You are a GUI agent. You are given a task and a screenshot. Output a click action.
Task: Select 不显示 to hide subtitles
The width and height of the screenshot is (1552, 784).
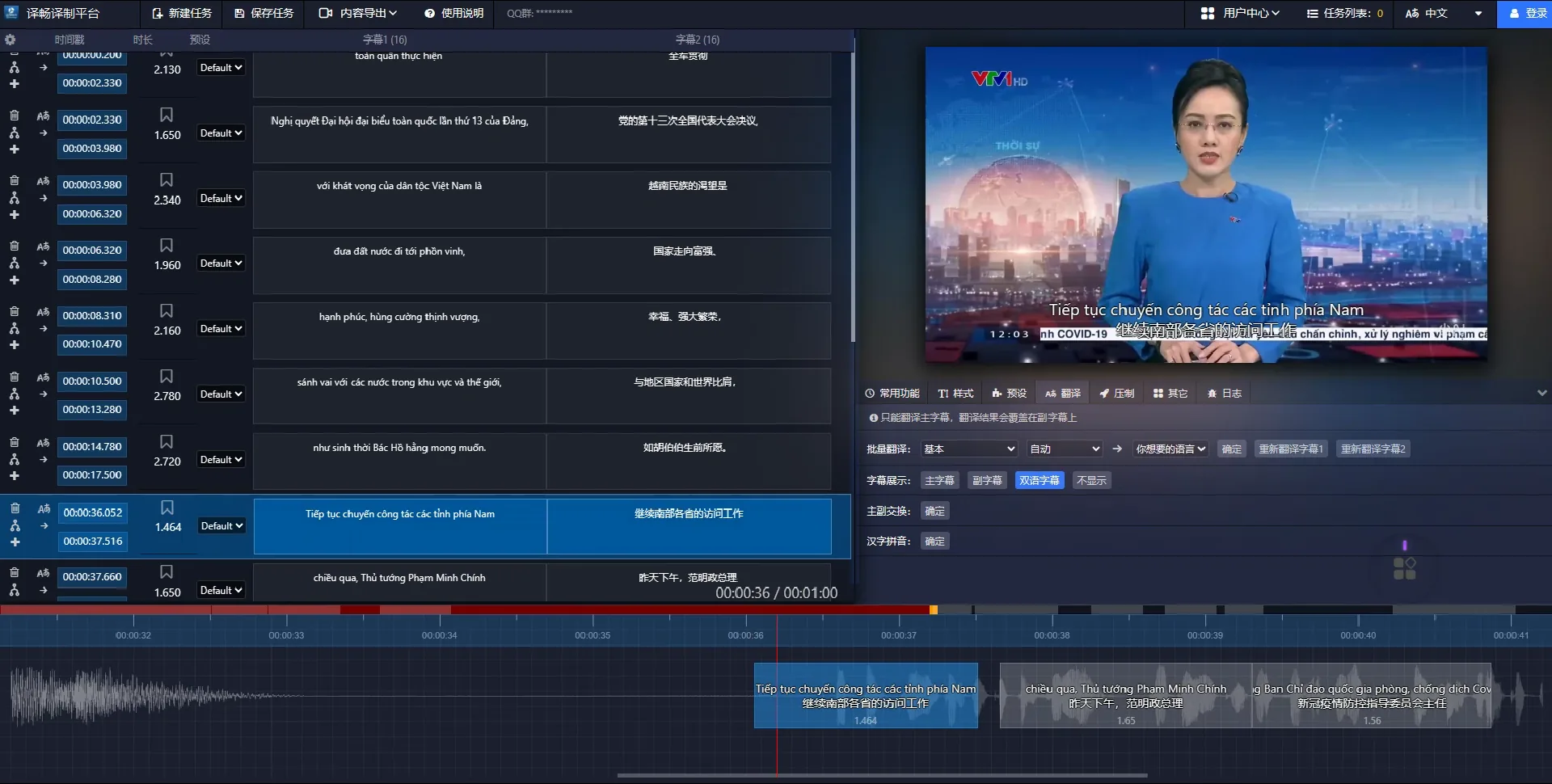coord(1091,481)
